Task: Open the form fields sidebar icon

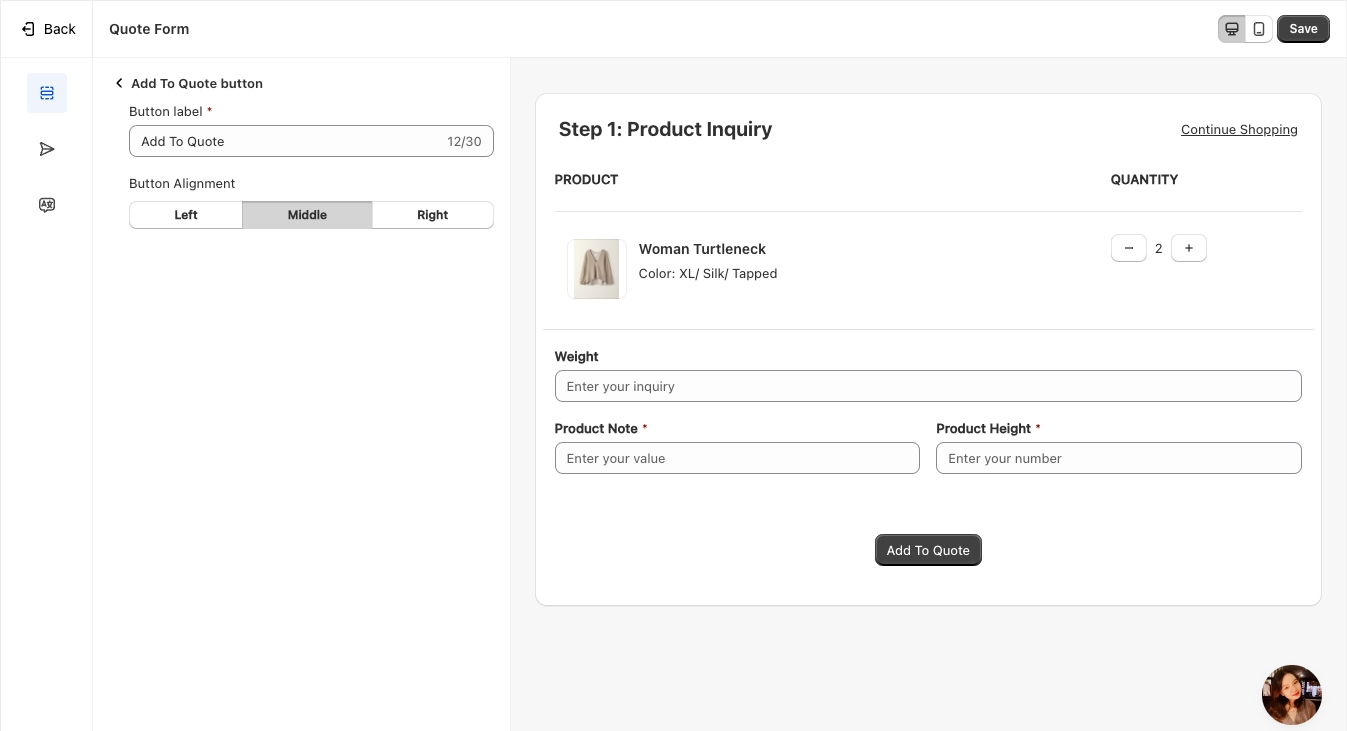Action: coord(47,93)
